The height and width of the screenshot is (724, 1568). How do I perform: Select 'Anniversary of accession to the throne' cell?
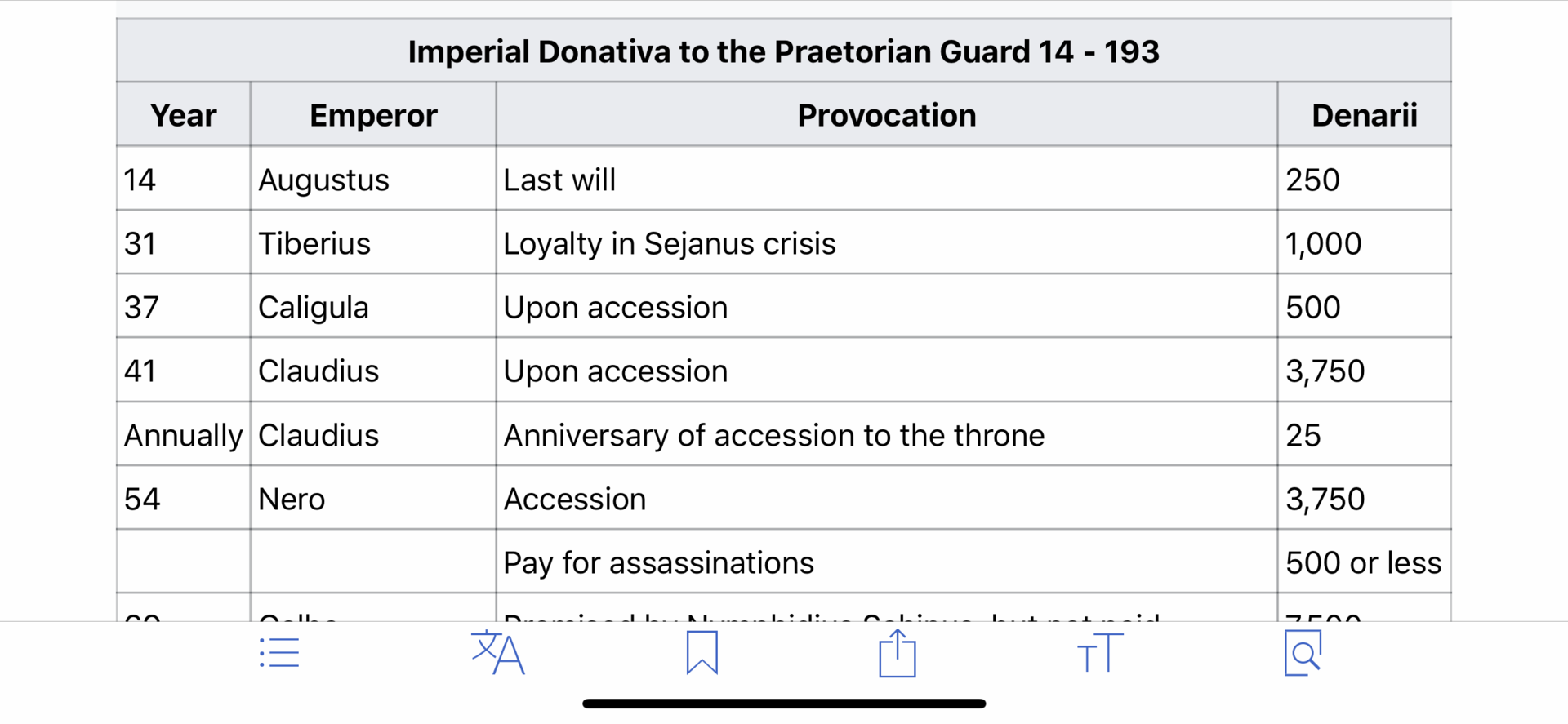tap(887, 434)
